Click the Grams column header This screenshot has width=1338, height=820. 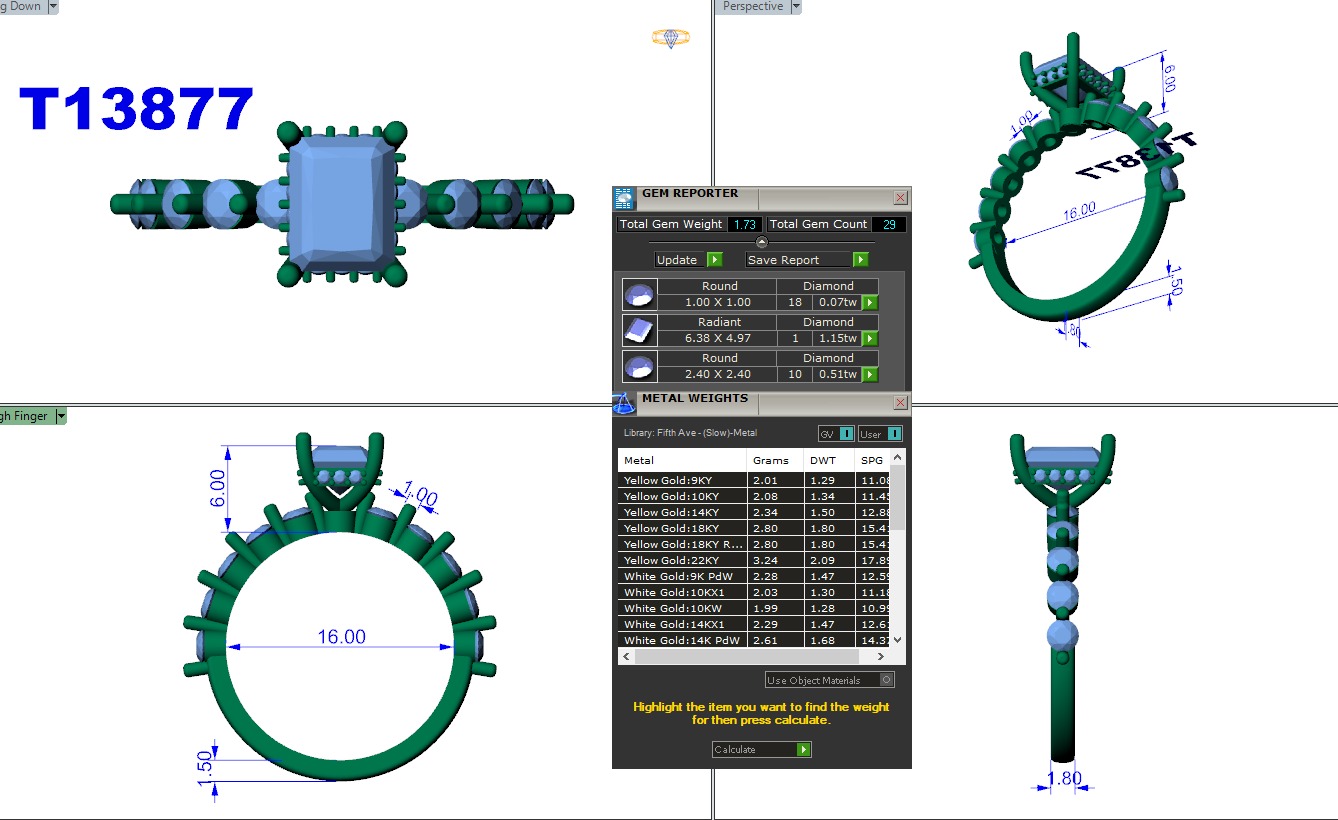click(770, 461)
